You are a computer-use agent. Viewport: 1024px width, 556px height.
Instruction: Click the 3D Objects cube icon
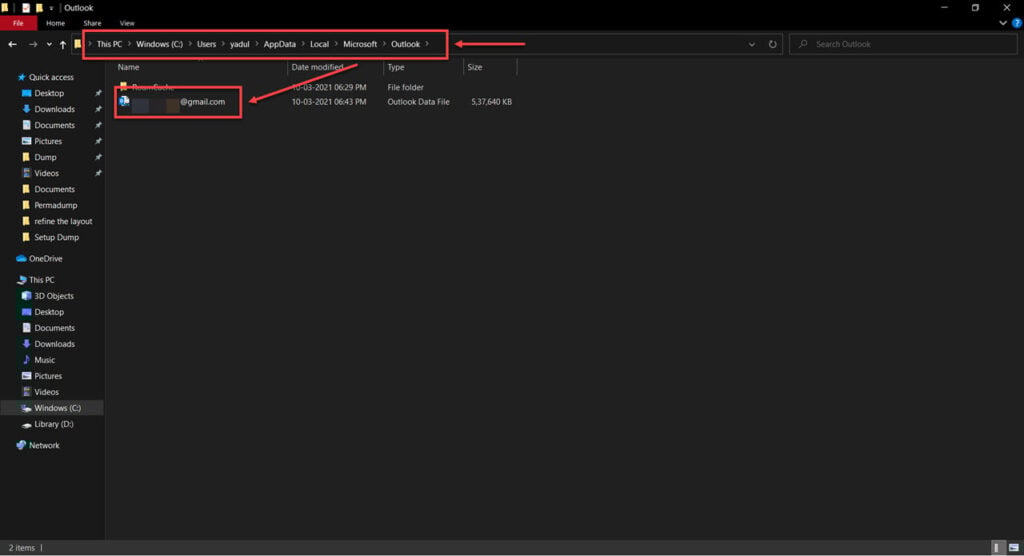click(x=26, y=296)
